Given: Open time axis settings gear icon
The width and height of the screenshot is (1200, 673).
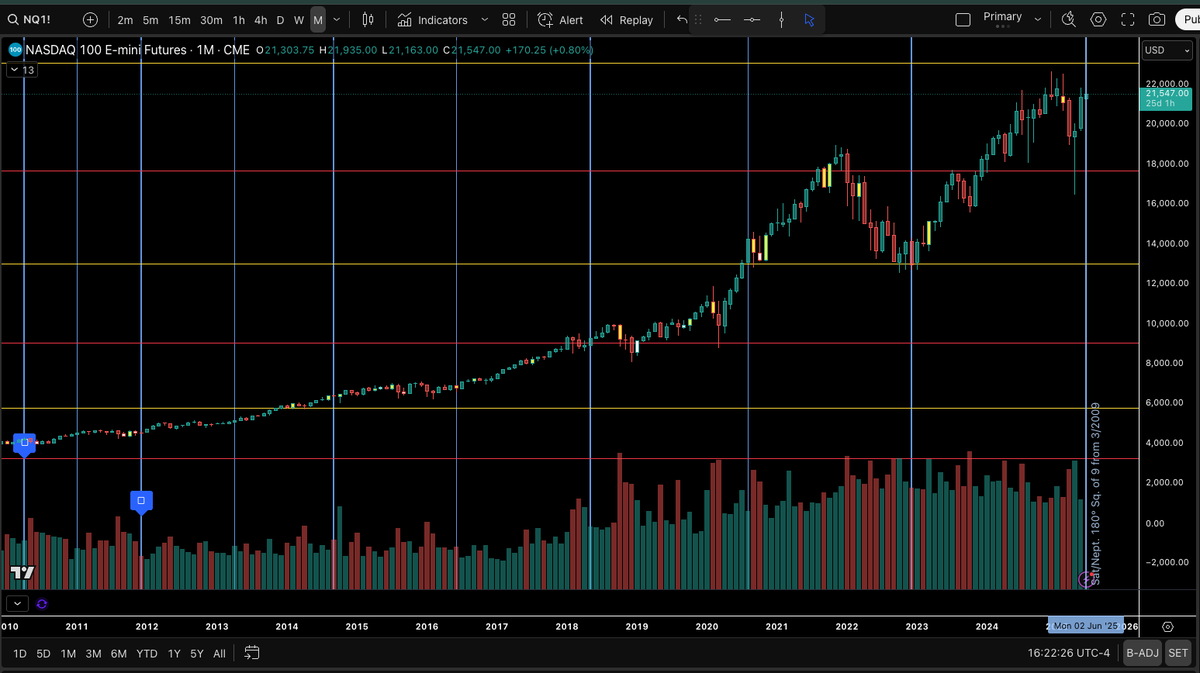Looking at the screenshot, I should tap(1167, 626).
